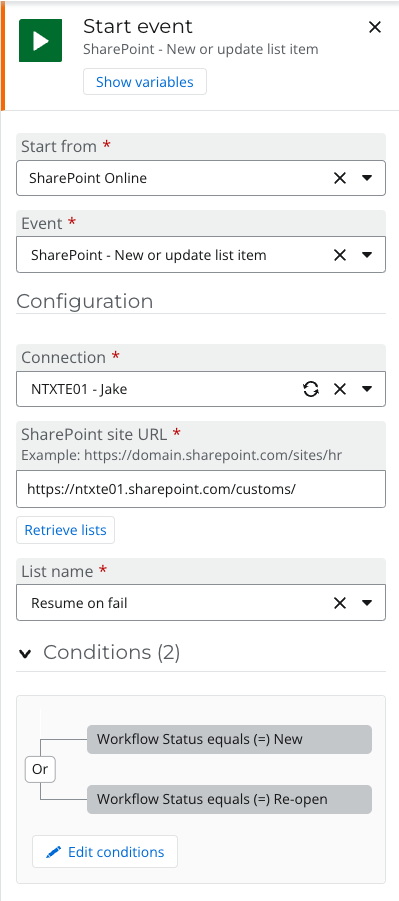
Task: Close the Start event panel
Action: (x=375, y=27)
